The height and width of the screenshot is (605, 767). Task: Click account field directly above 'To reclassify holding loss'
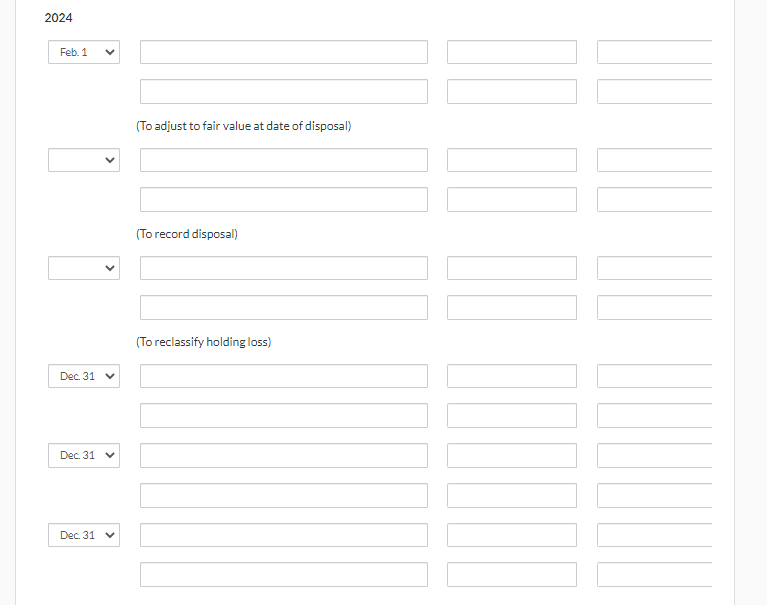coord(284,308)
